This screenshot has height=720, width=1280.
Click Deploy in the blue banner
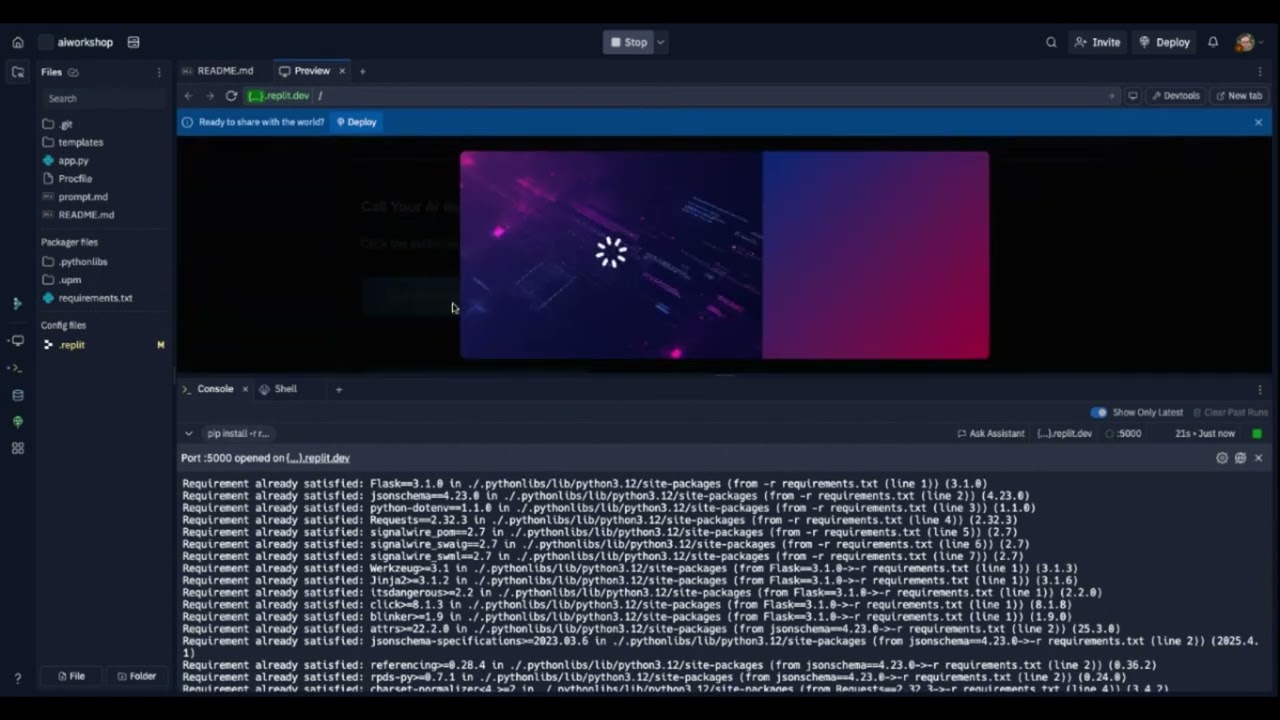356,122
